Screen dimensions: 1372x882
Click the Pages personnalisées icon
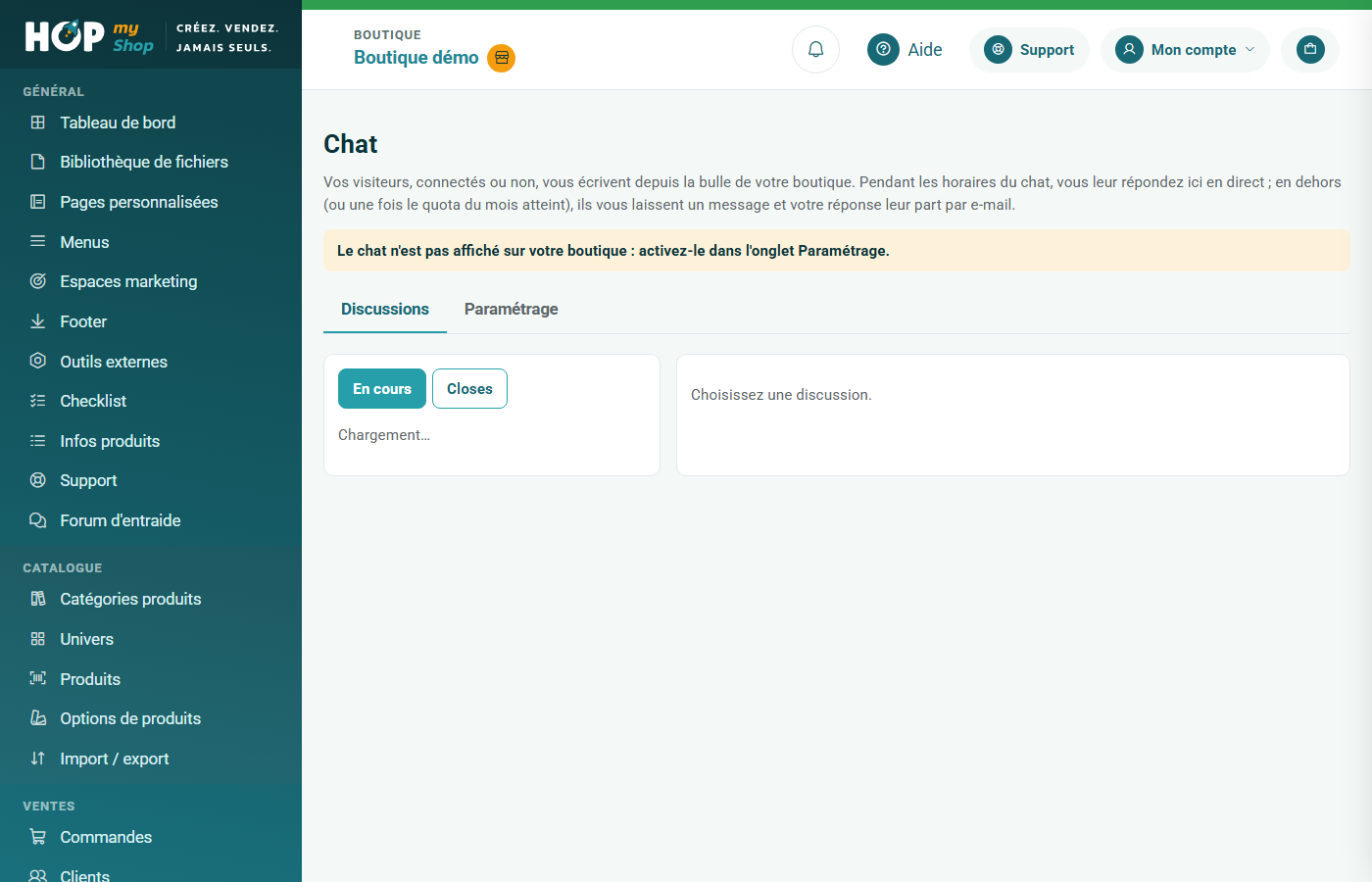38,202
